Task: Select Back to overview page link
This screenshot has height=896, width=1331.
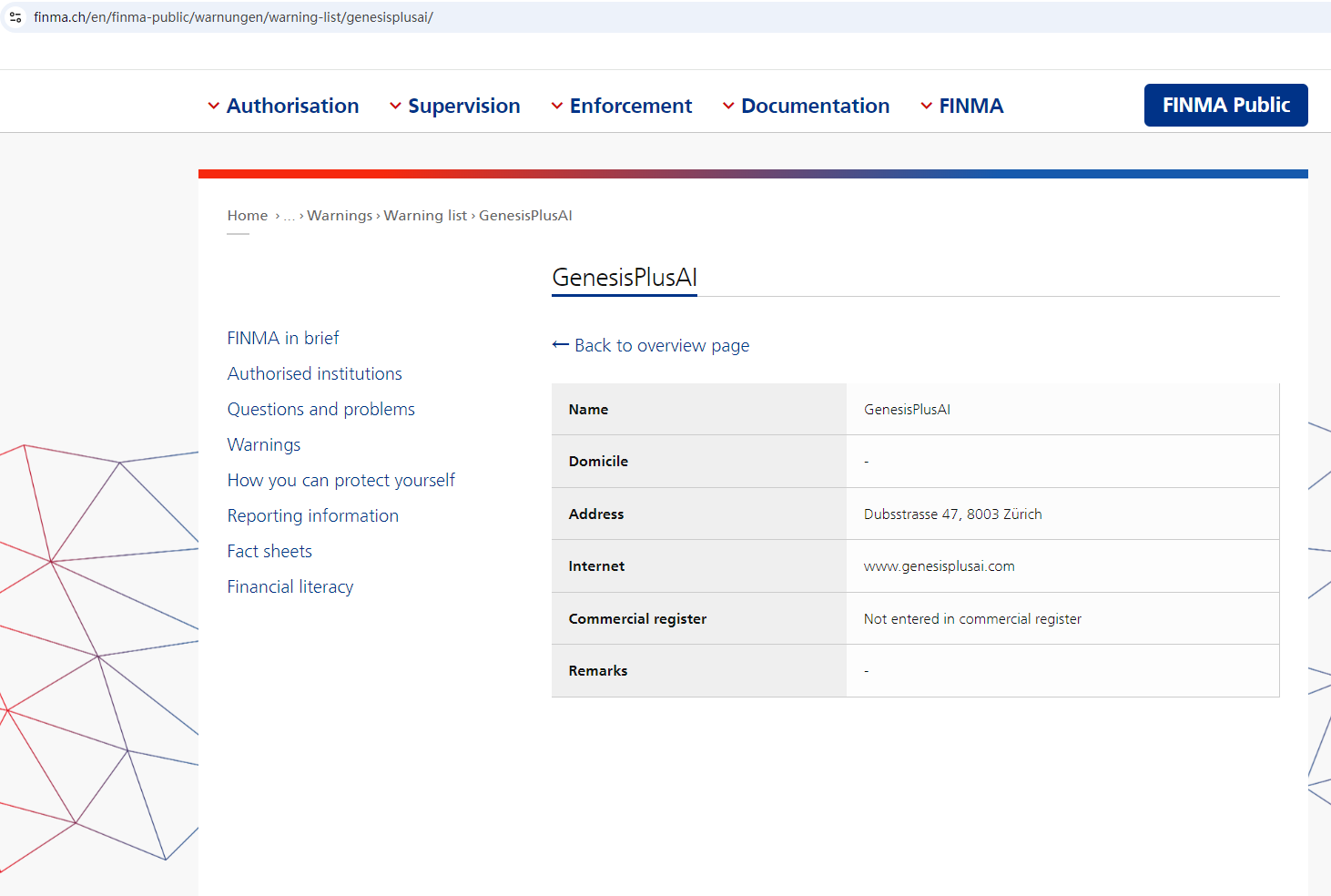Action: (x=661, y=346)
